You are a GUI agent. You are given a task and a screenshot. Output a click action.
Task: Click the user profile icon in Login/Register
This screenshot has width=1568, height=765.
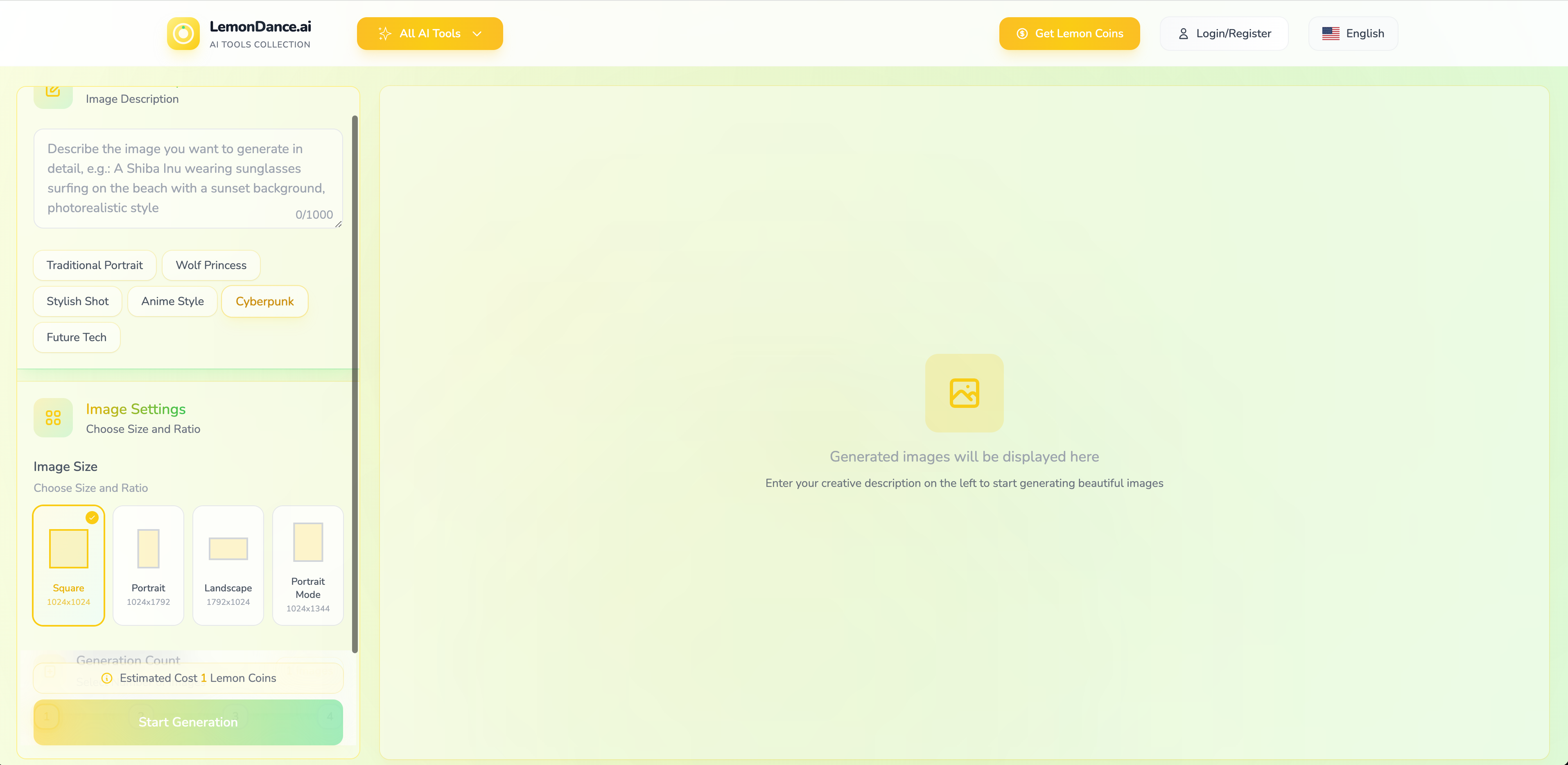[1183, 34]
